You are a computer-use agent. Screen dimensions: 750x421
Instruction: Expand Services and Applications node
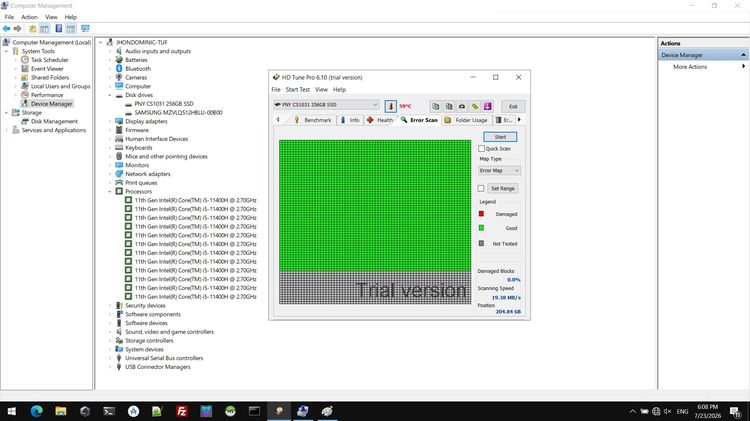point(6,130)
